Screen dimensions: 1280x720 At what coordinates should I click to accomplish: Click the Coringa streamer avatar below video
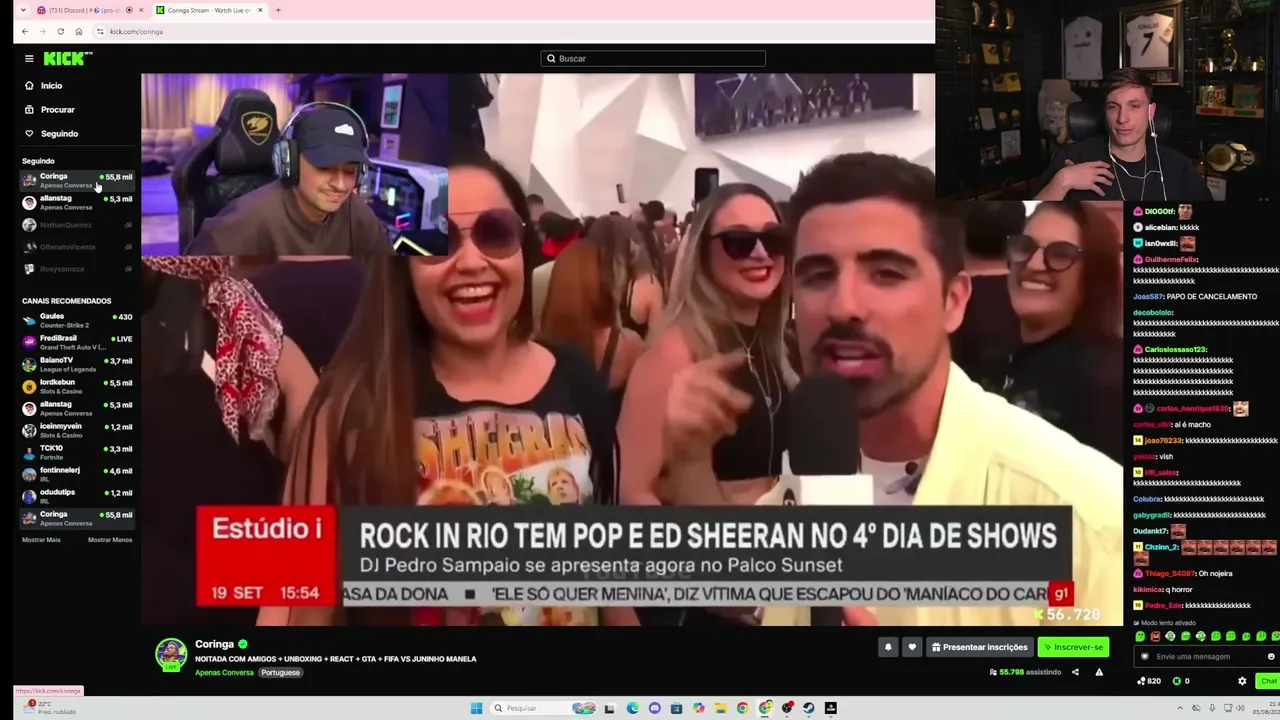pyautogui.click(x=171, y=654)
